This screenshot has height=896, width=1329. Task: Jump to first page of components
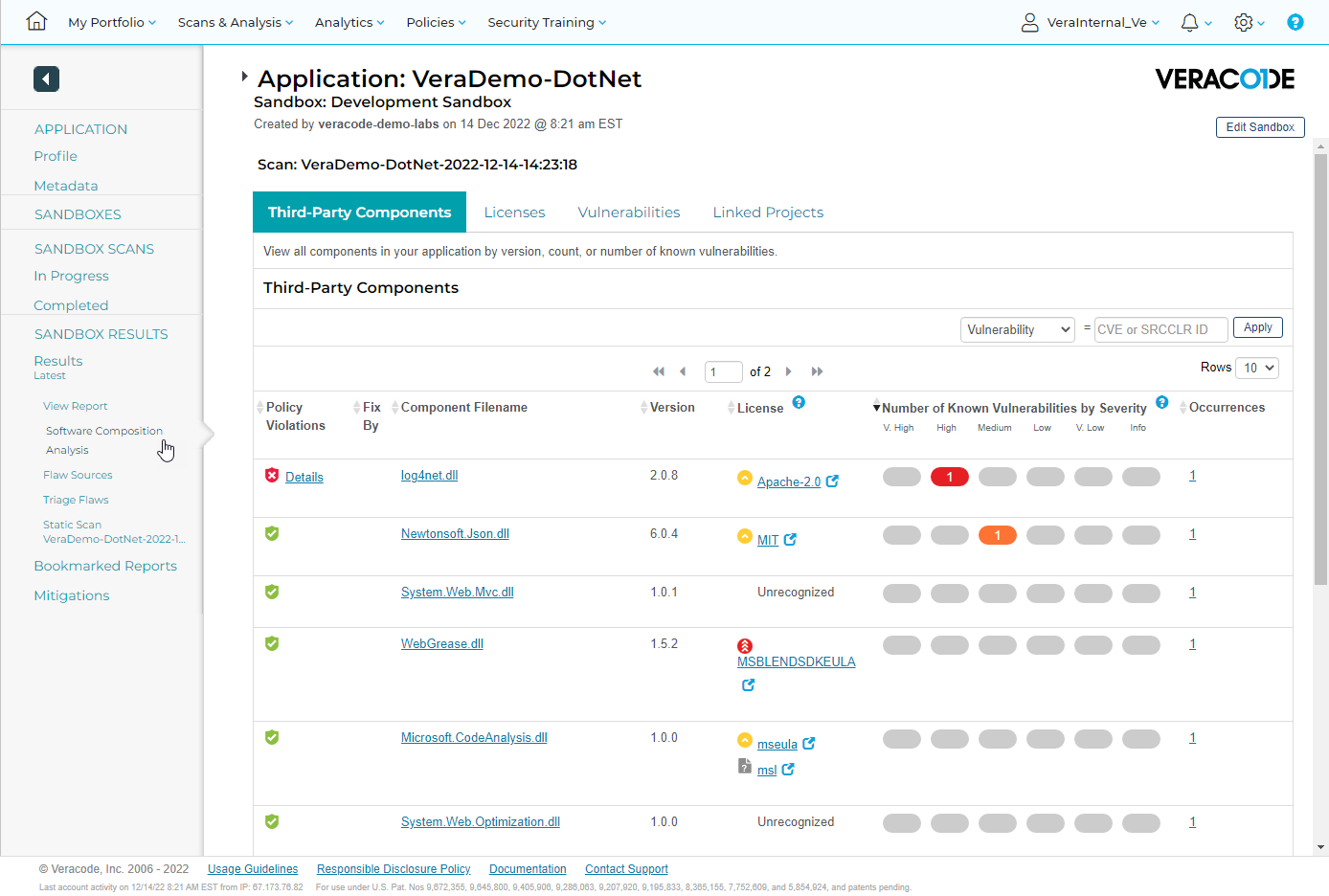[x=659, y=371]
